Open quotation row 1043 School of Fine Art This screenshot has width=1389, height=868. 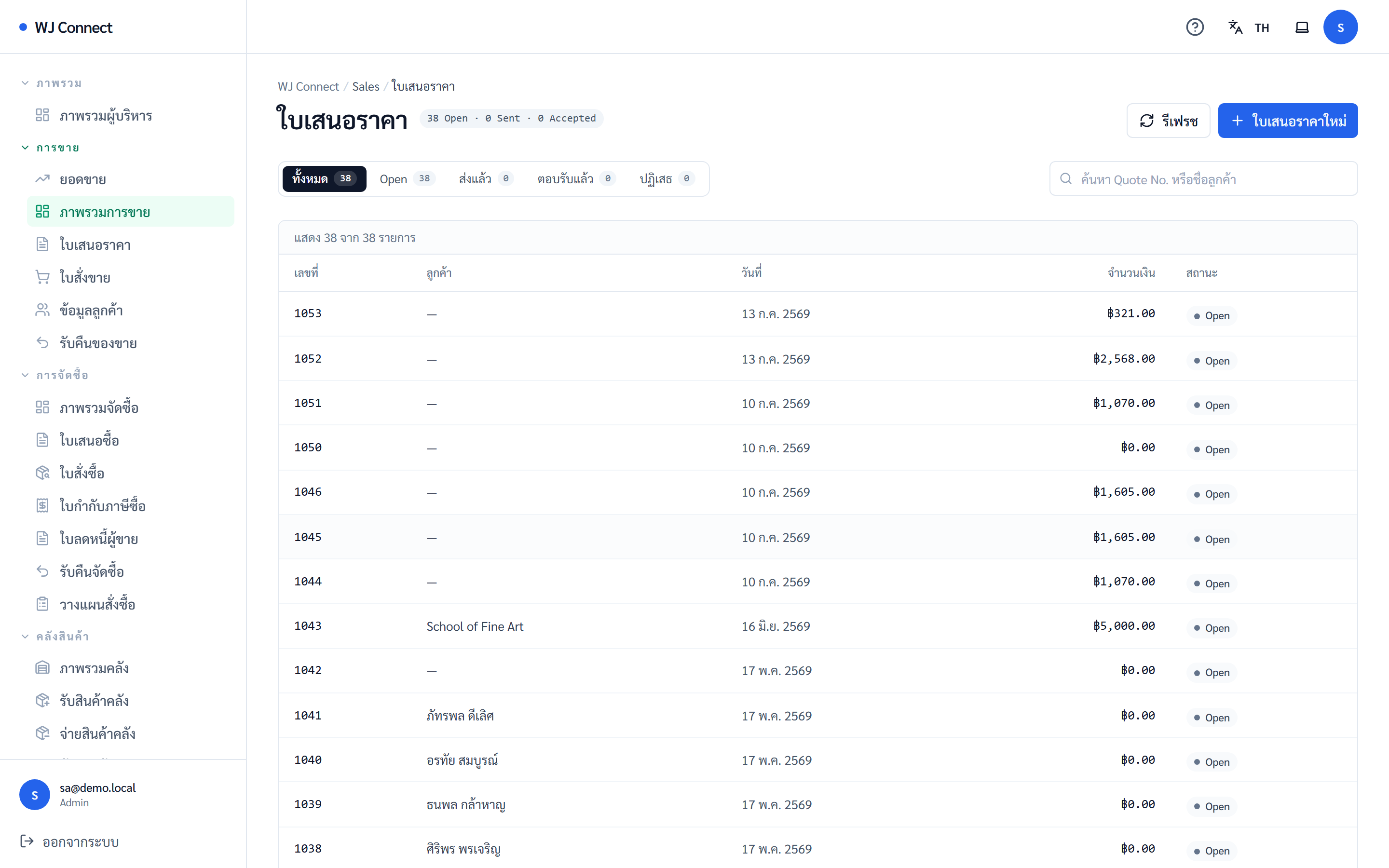817,626
